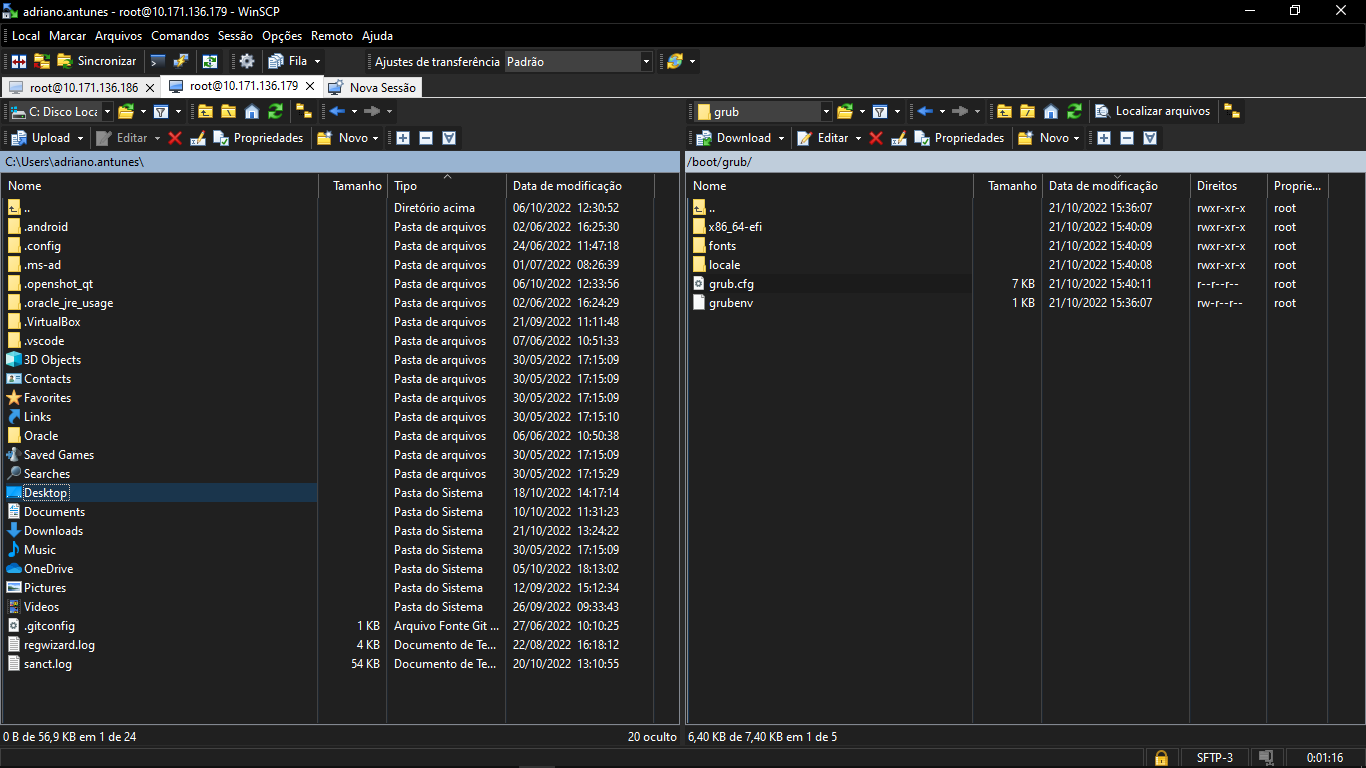Go to root directory in local panel
Image resolution: width=1366 pixels, height=768 pixels.
coord(229,111)
